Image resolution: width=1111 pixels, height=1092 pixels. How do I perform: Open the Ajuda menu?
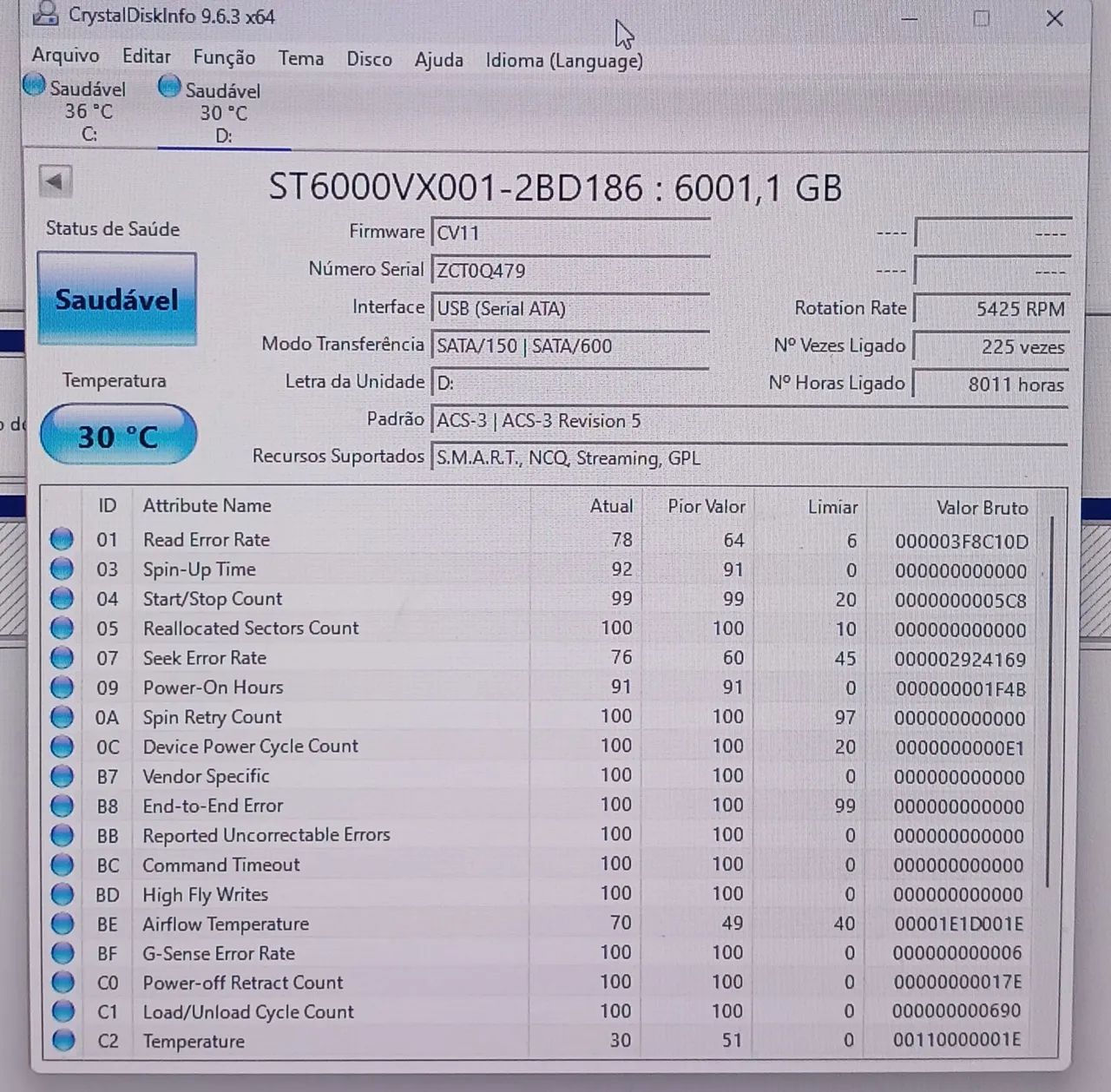[438, 60]
